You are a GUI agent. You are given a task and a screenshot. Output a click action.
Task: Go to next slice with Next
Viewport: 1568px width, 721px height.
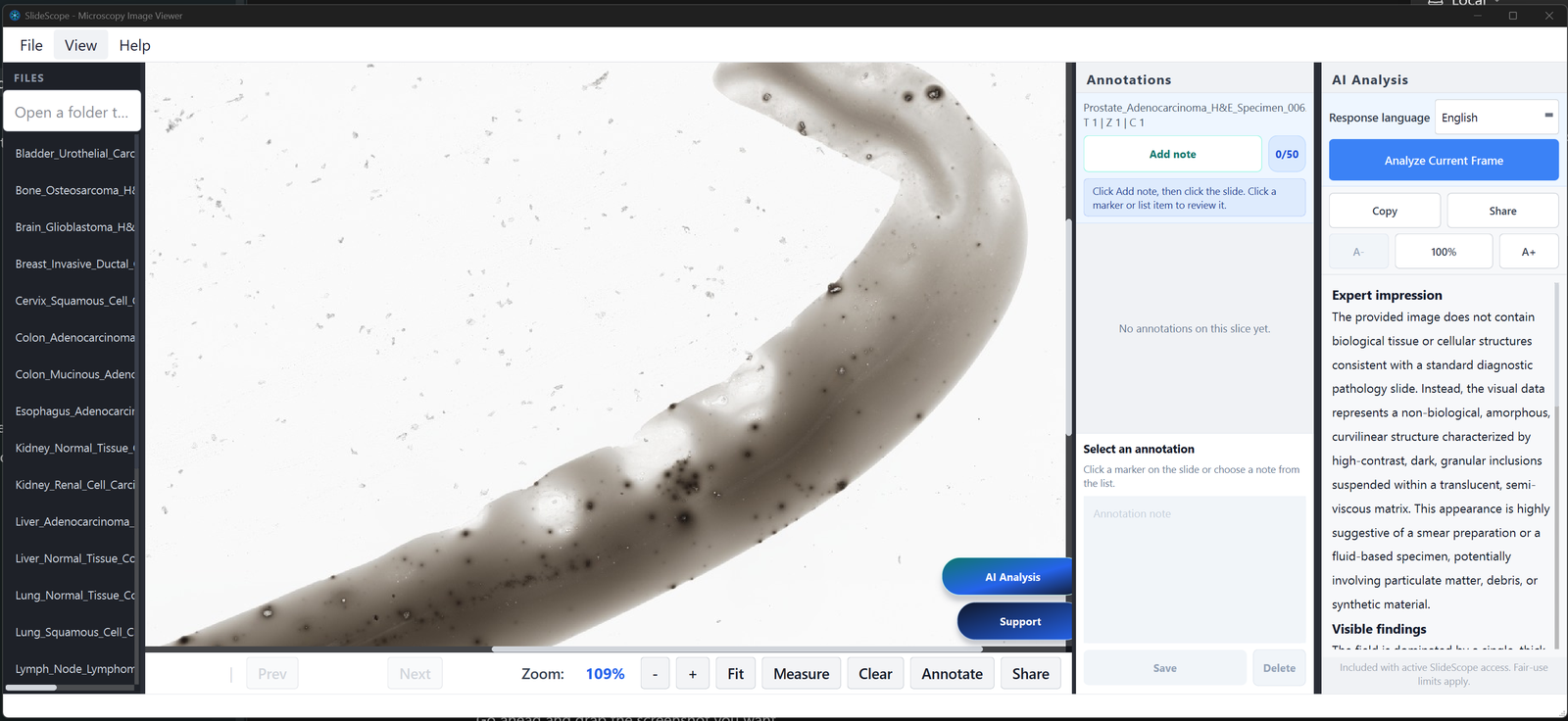click(415, 674)
